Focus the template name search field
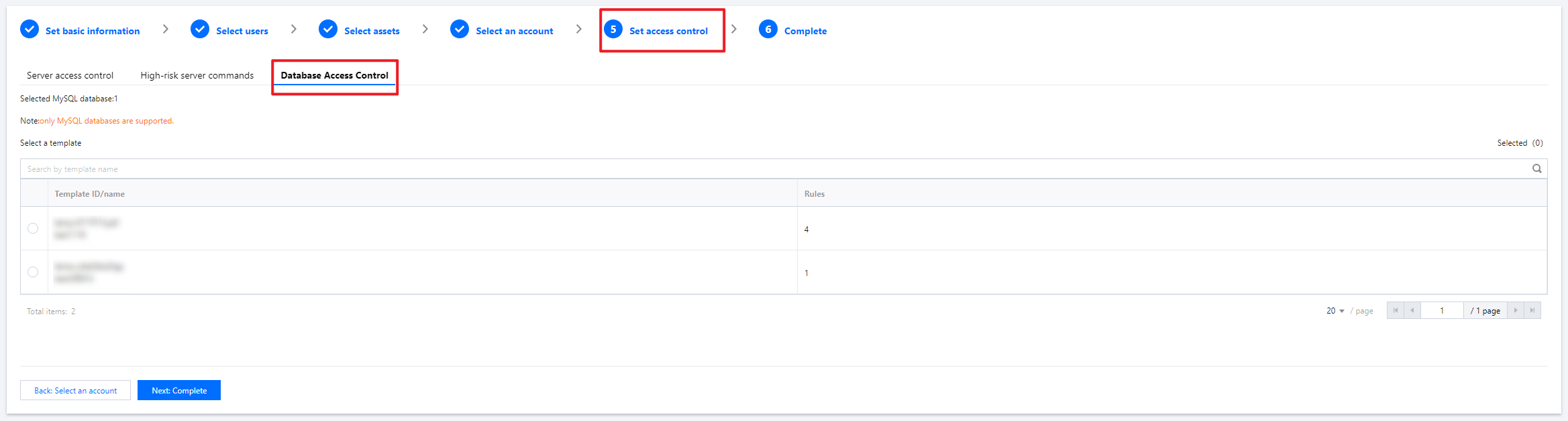This screenshot has width=1568, height=421. [772, 169]
